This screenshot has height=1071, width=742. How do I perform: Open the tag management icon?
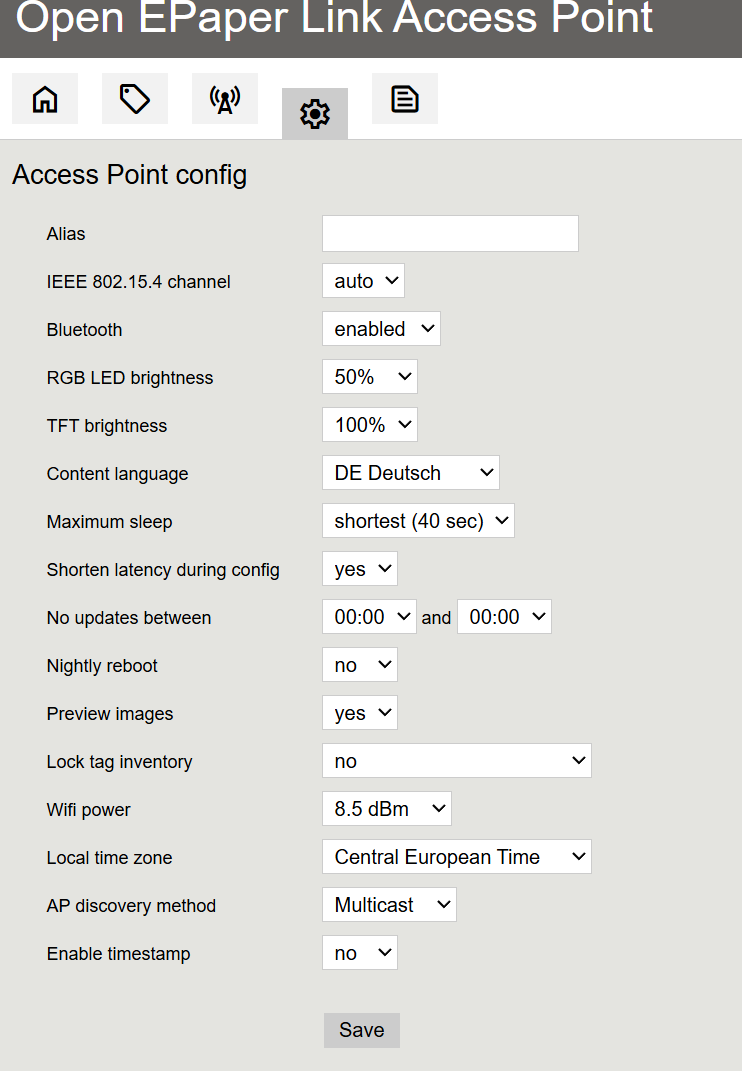[134, 98]
